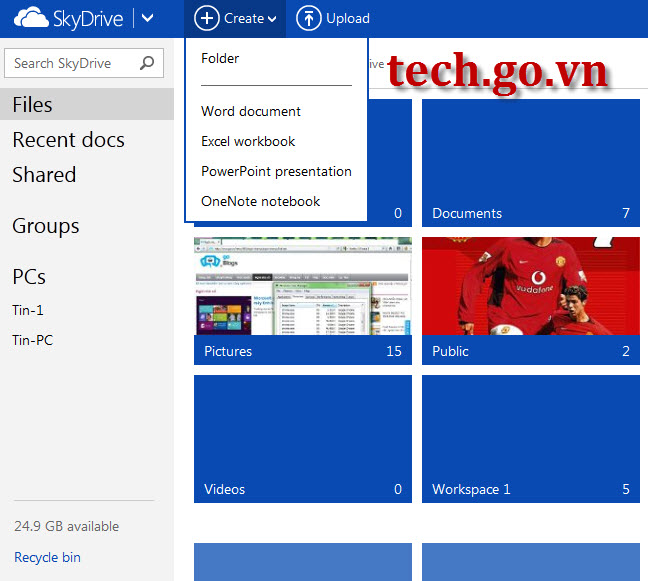Screen dimensions: 648x581
Task: Open the Workspace 1 folder tile
Action: click(x=531, y=439)
